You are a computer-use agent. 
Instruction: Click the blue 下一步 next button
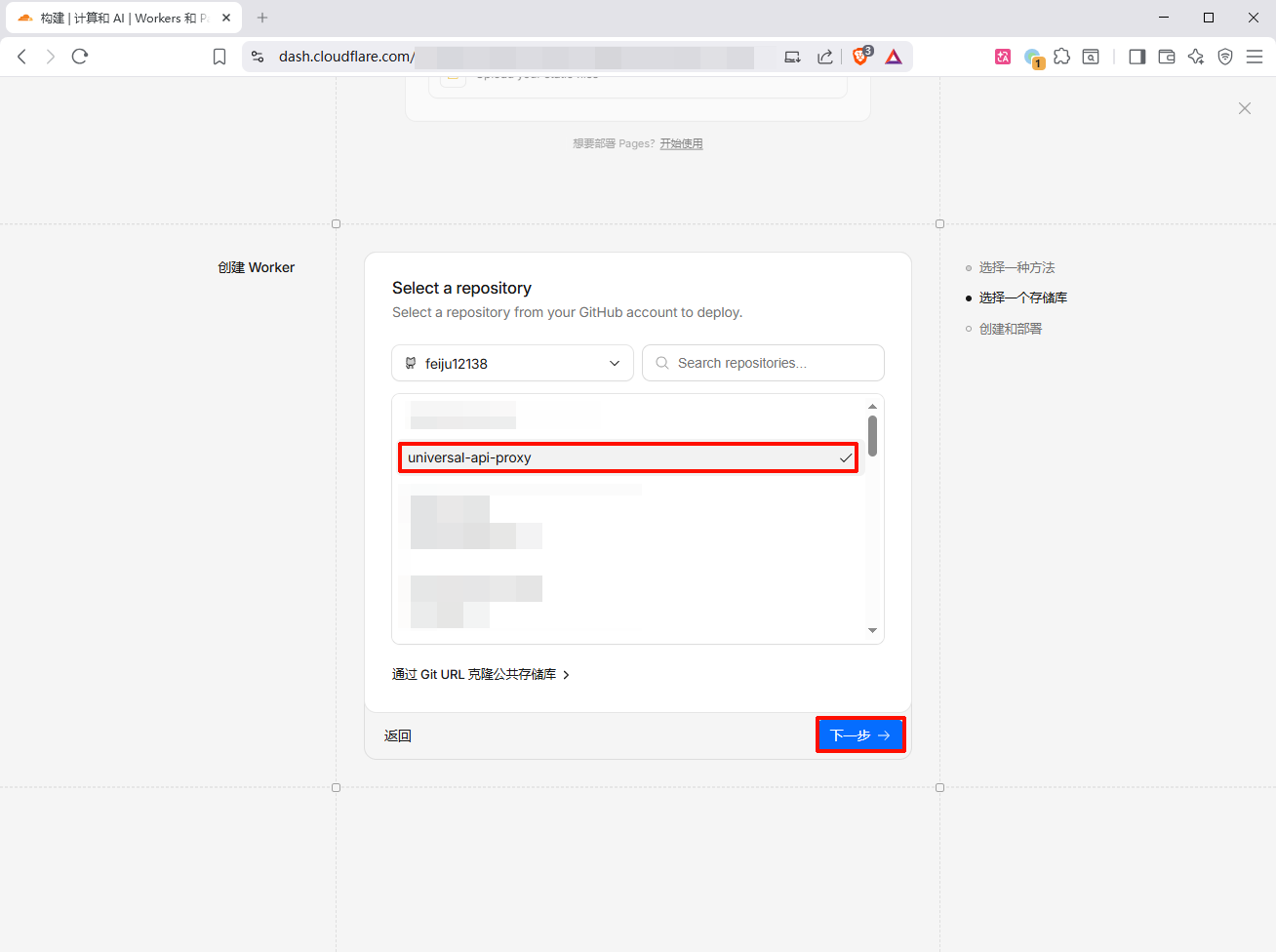859,735
